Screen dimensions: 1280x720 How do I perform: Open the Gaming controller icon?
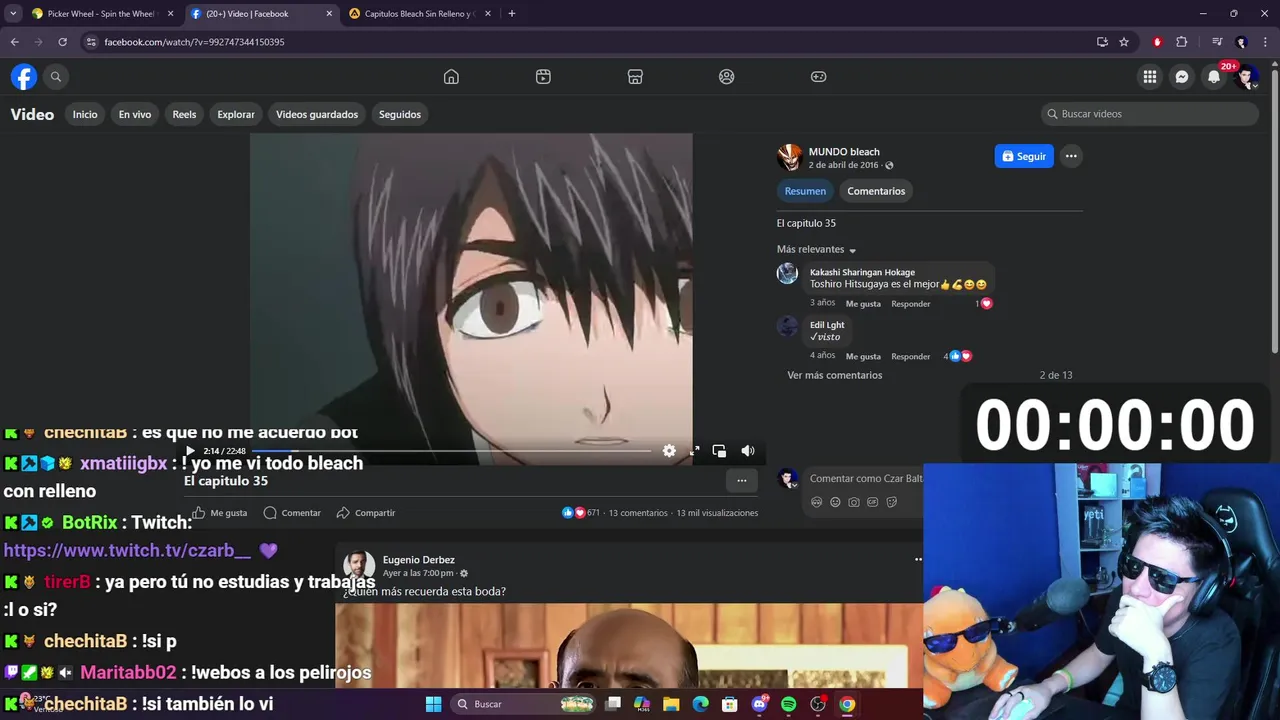click(x=818, y=77)
